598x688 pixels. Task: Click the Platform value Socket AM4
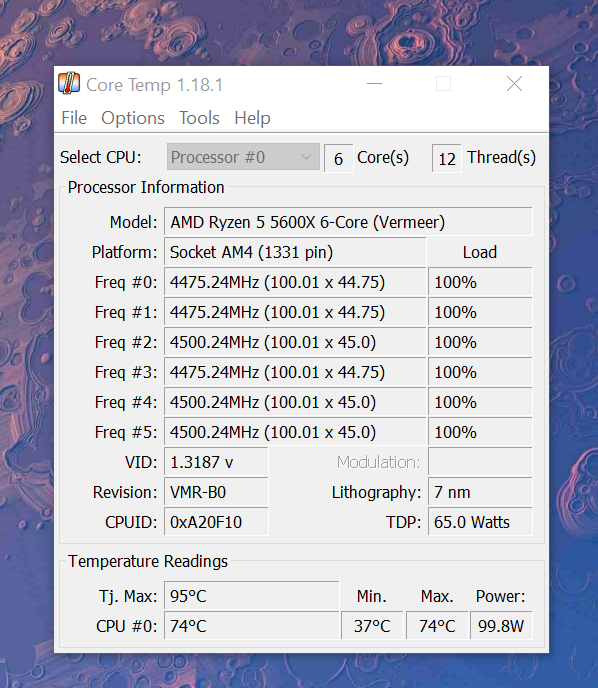295,252
